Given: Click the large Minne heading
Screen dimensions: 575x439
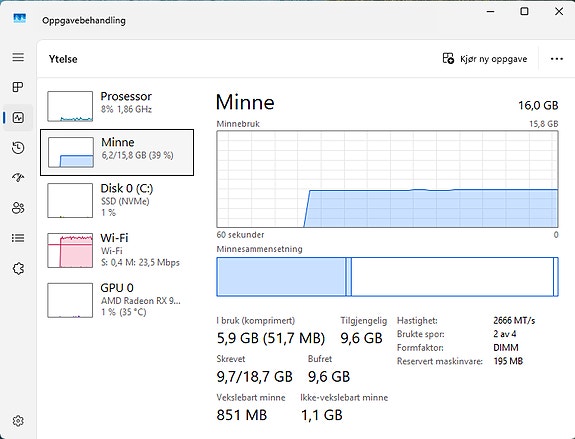Looking at the screenshot, I should (x=245, y=102).
